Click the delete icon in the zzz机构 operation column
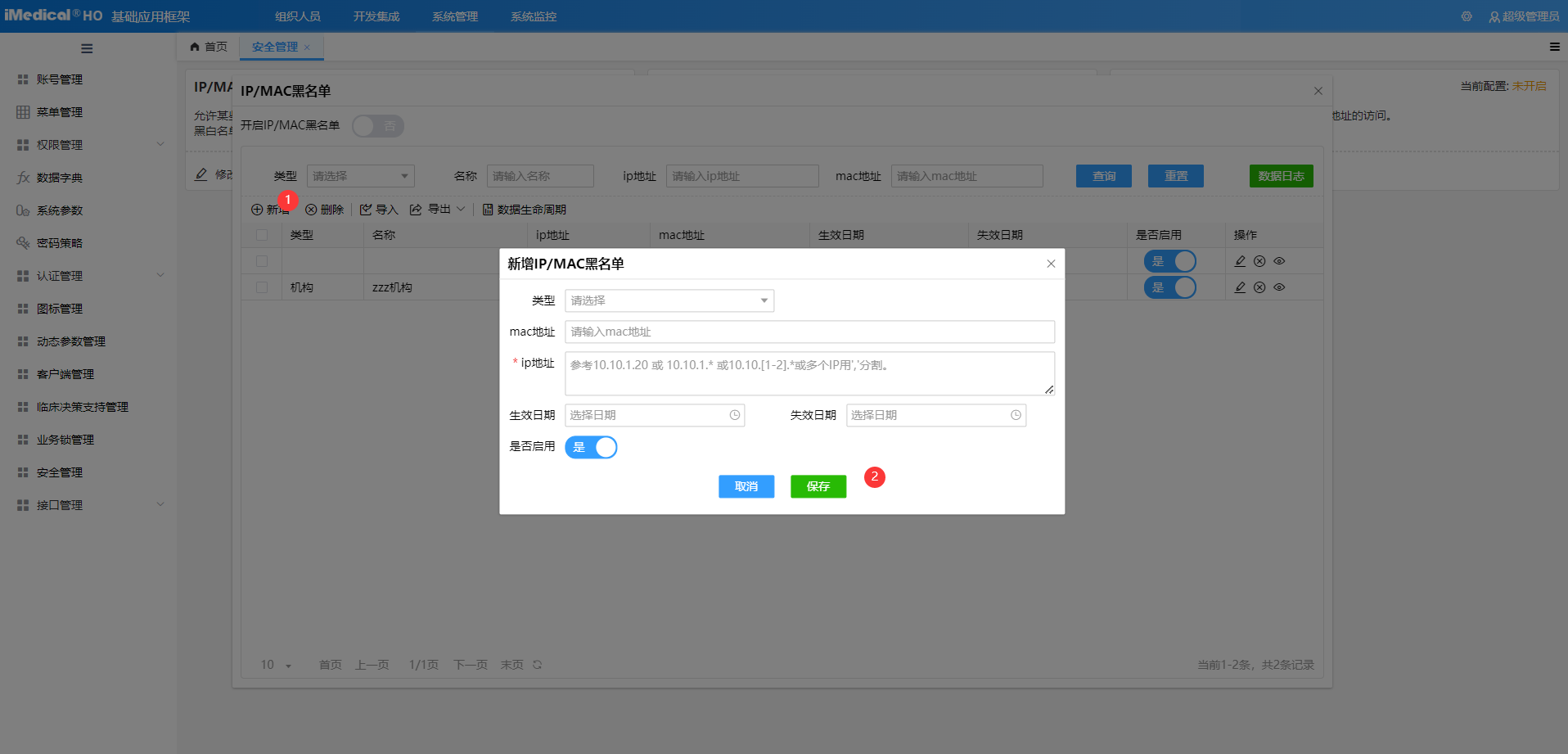The image size is (1568, 754). tap(1259, 287)
